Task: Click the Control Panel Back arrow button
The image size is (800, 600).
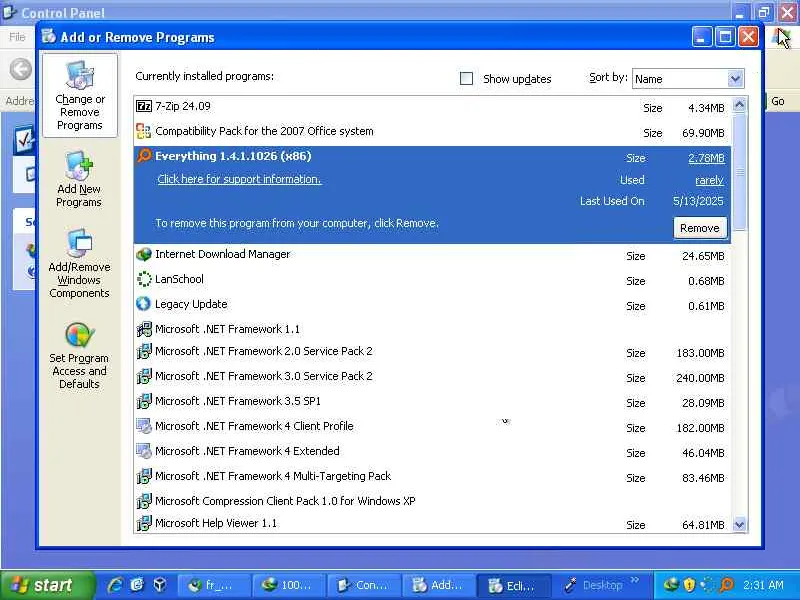Action: point(21,69)
